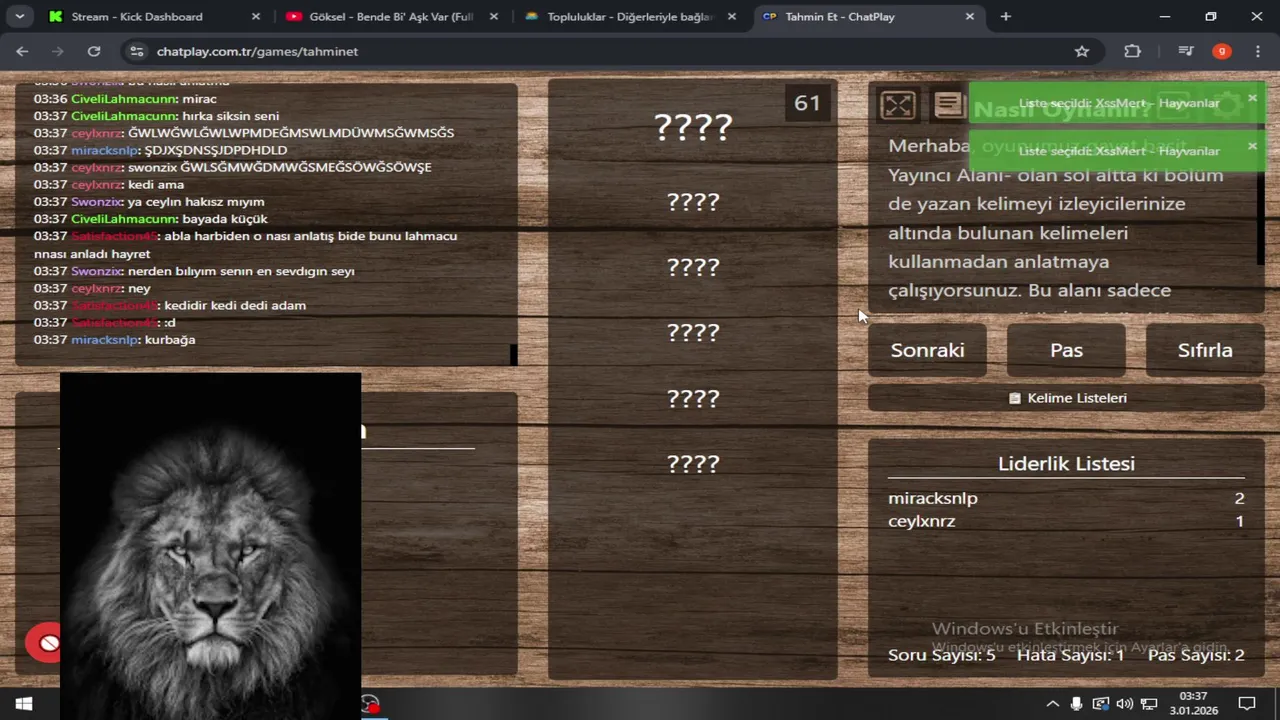The image size is (1280, 720).
Task: Open the network tray icon
Action: click(x=1149, y=703)
